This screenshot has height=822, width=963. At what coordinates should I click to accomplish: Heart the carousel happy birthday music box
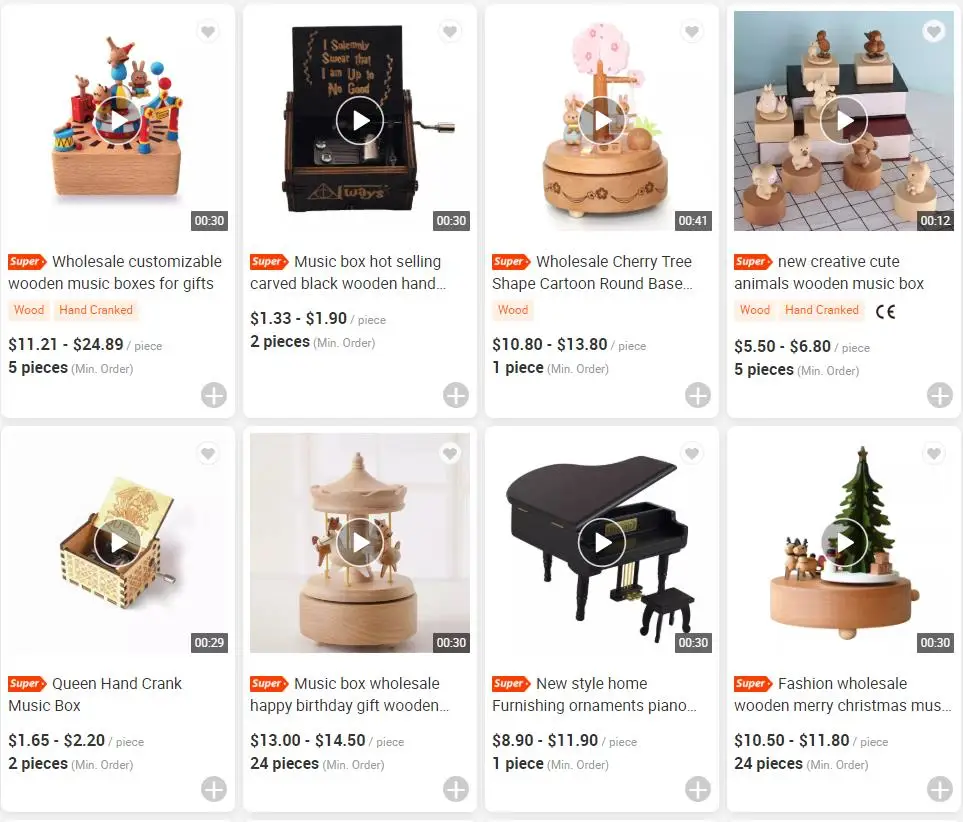(450, 454)
